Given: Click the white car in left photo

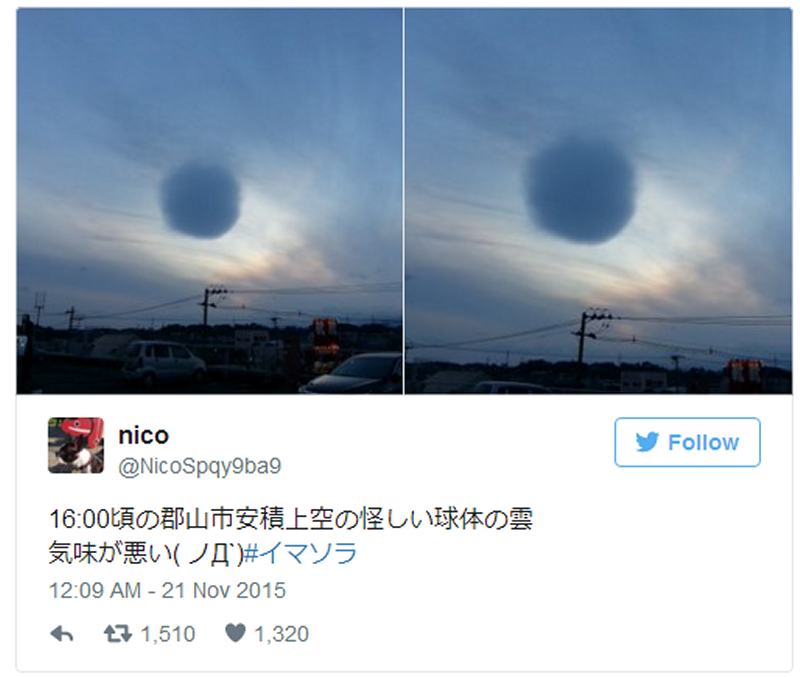Looking at the screenshot, I should (x=164, y=361).
